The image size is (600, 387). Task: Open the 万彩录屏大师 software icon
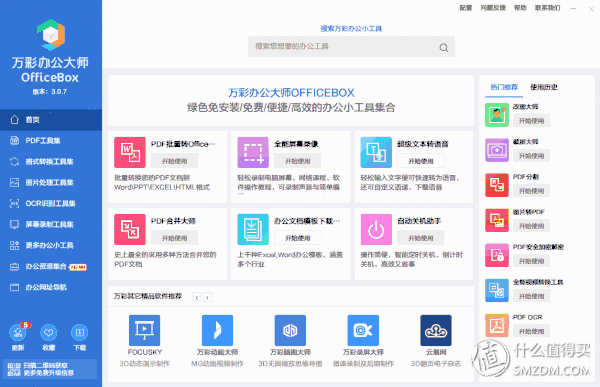[x=363, y=330]
